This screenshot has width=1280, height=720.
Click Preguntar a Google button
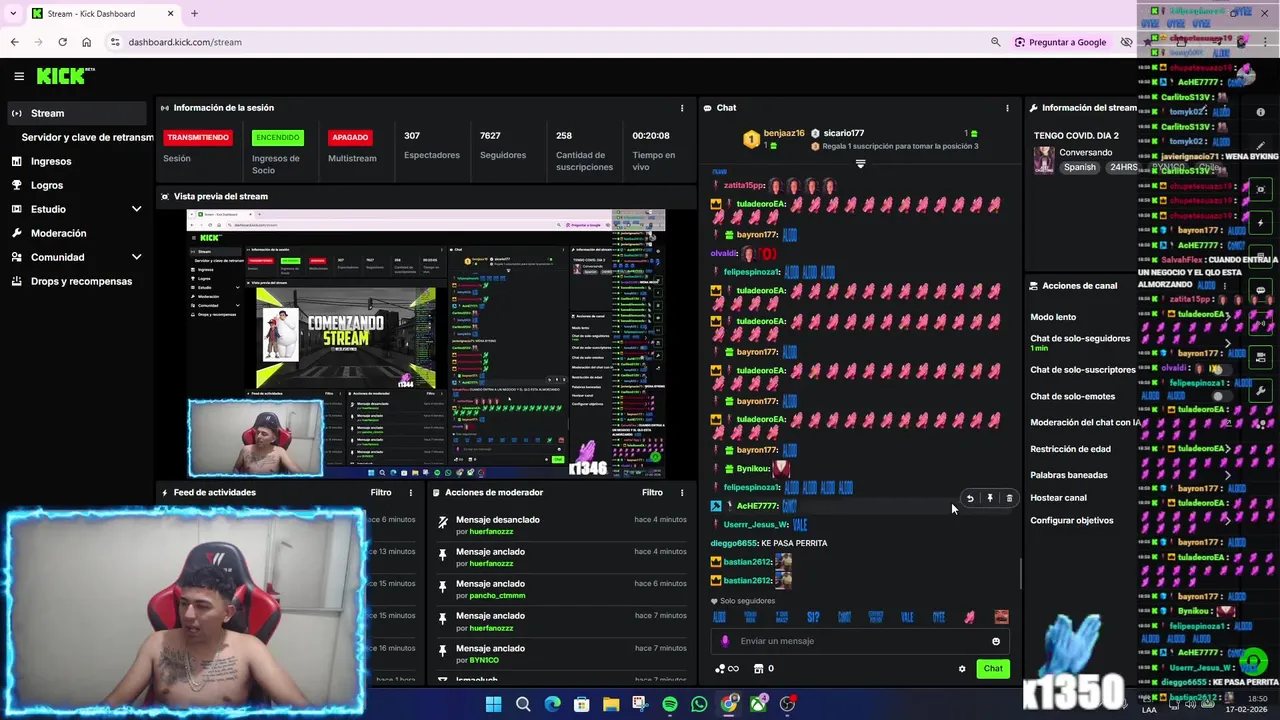[x=1060, y=42]
